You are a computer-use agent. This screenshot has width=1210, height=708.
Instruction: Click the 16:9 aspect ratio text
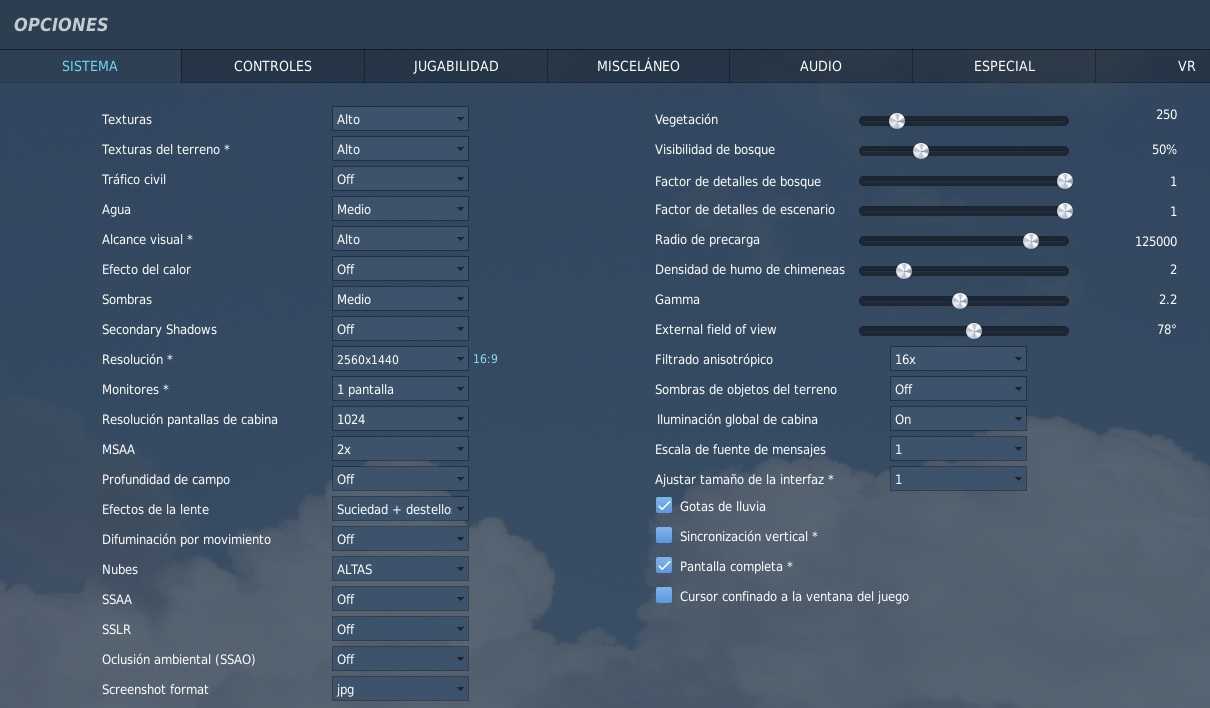[x=485, y=359]
